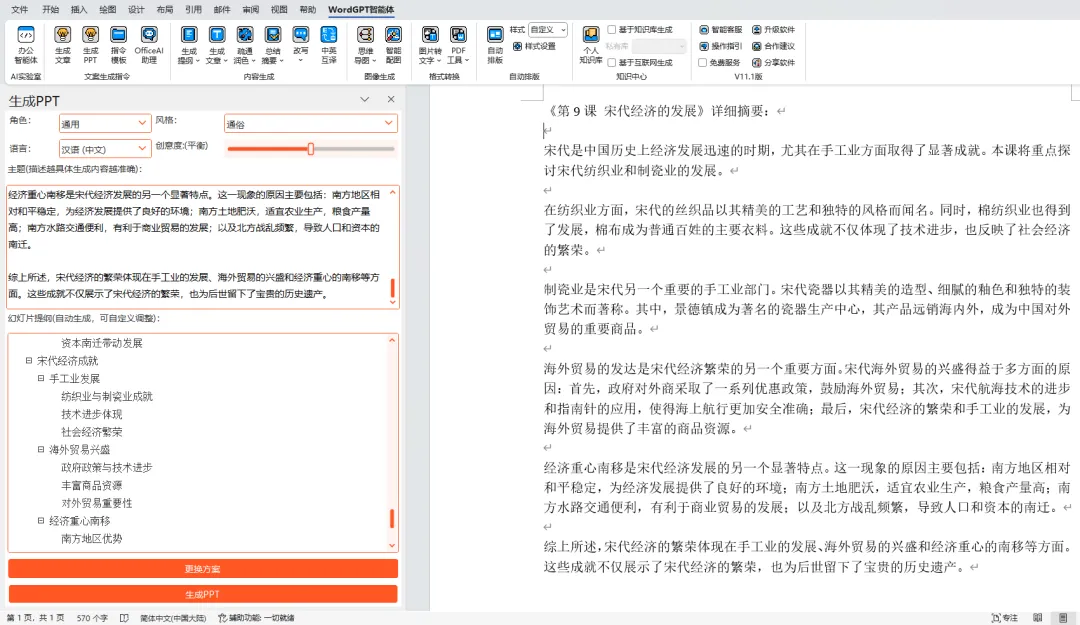Image resolution: width=1080 pixels, height=625 pixels.
Task: Open the 风格 dropdown showing 通俗
Action: tap(311, 123)
